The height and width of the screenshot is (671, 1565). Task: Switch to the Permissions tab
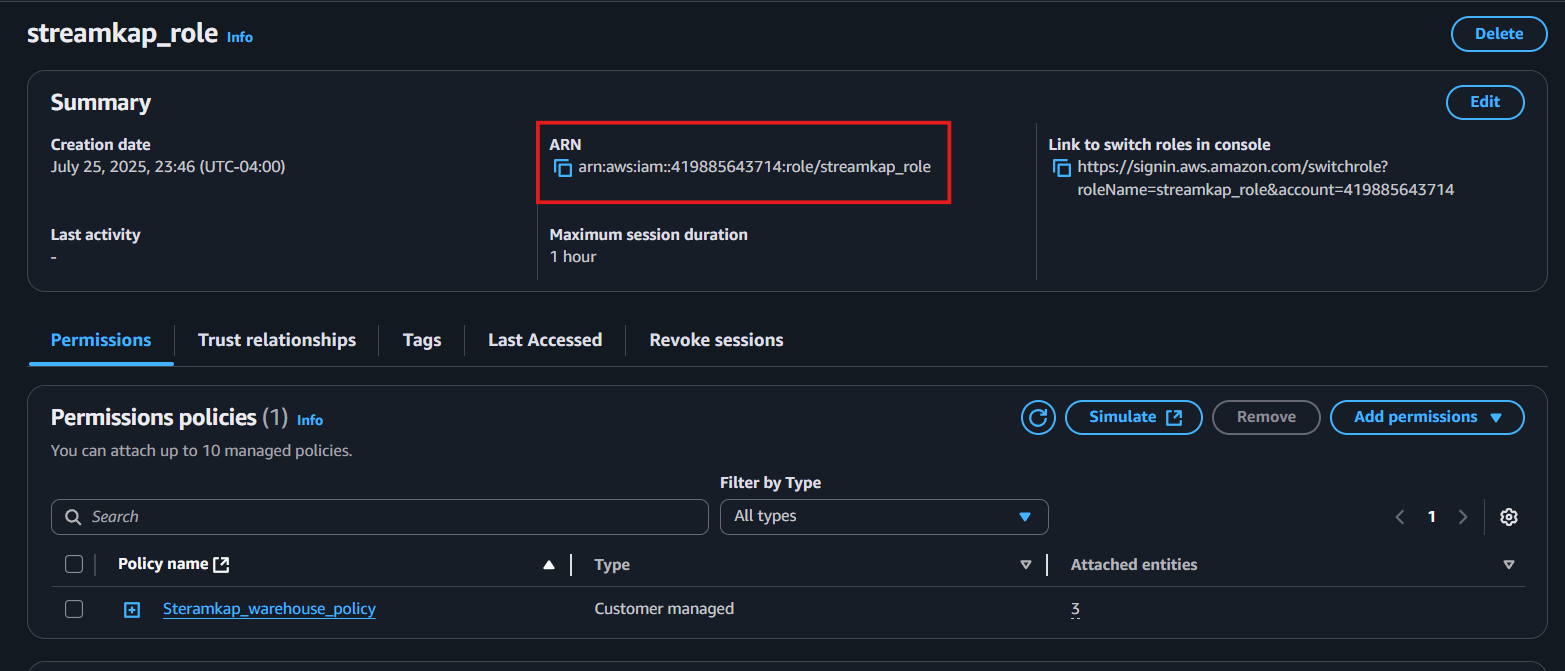101,340
